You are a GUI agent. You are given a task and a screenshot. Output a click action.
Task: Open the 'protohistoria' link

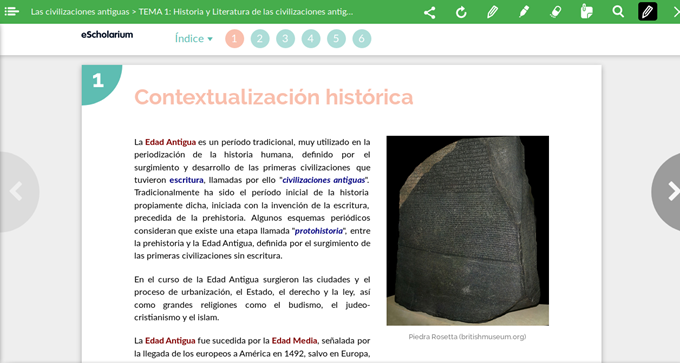coord(319,231)
